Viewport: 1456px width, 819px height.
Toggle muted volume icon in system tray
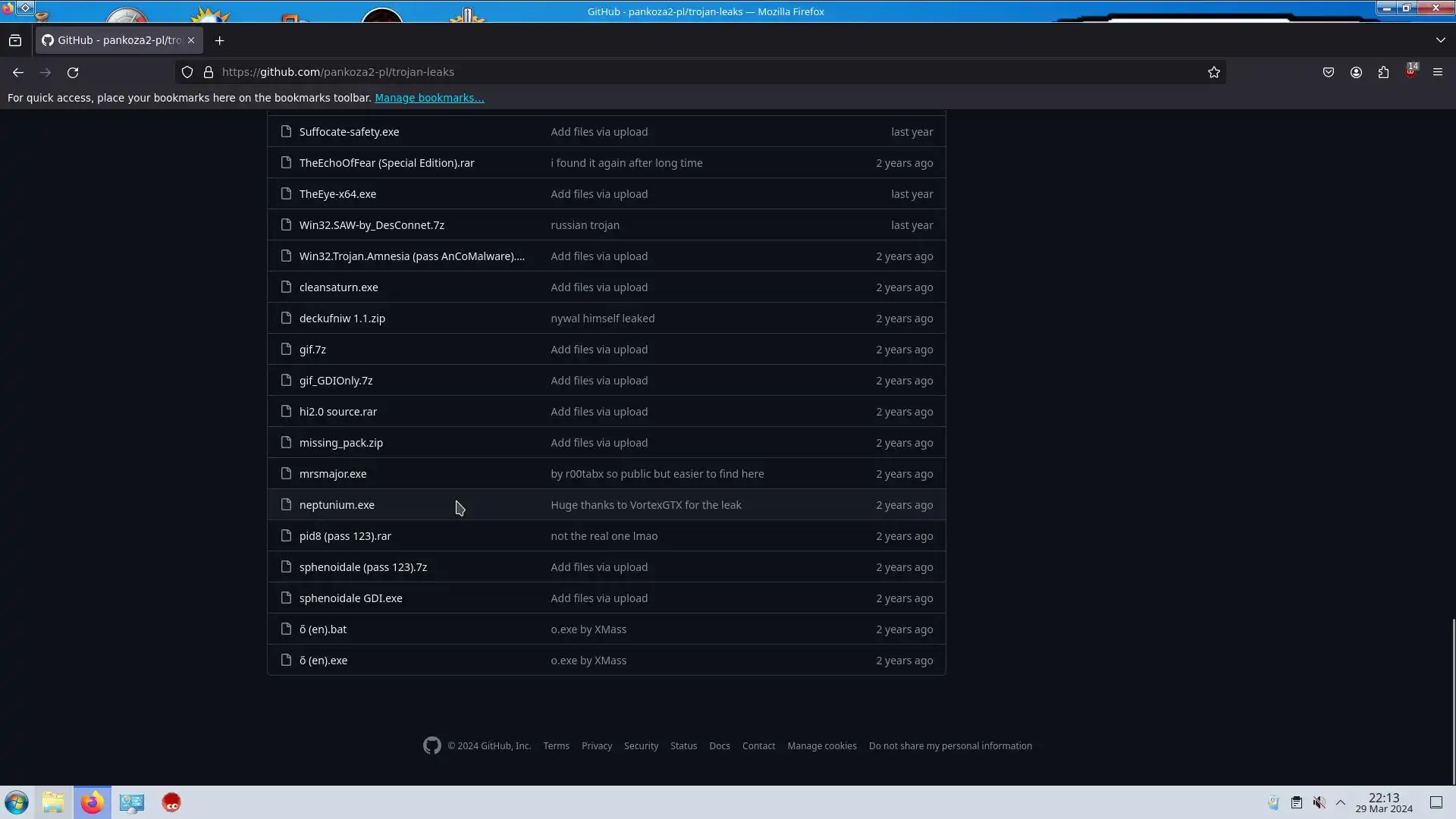pyautogui.click(x=1319, y=802)
